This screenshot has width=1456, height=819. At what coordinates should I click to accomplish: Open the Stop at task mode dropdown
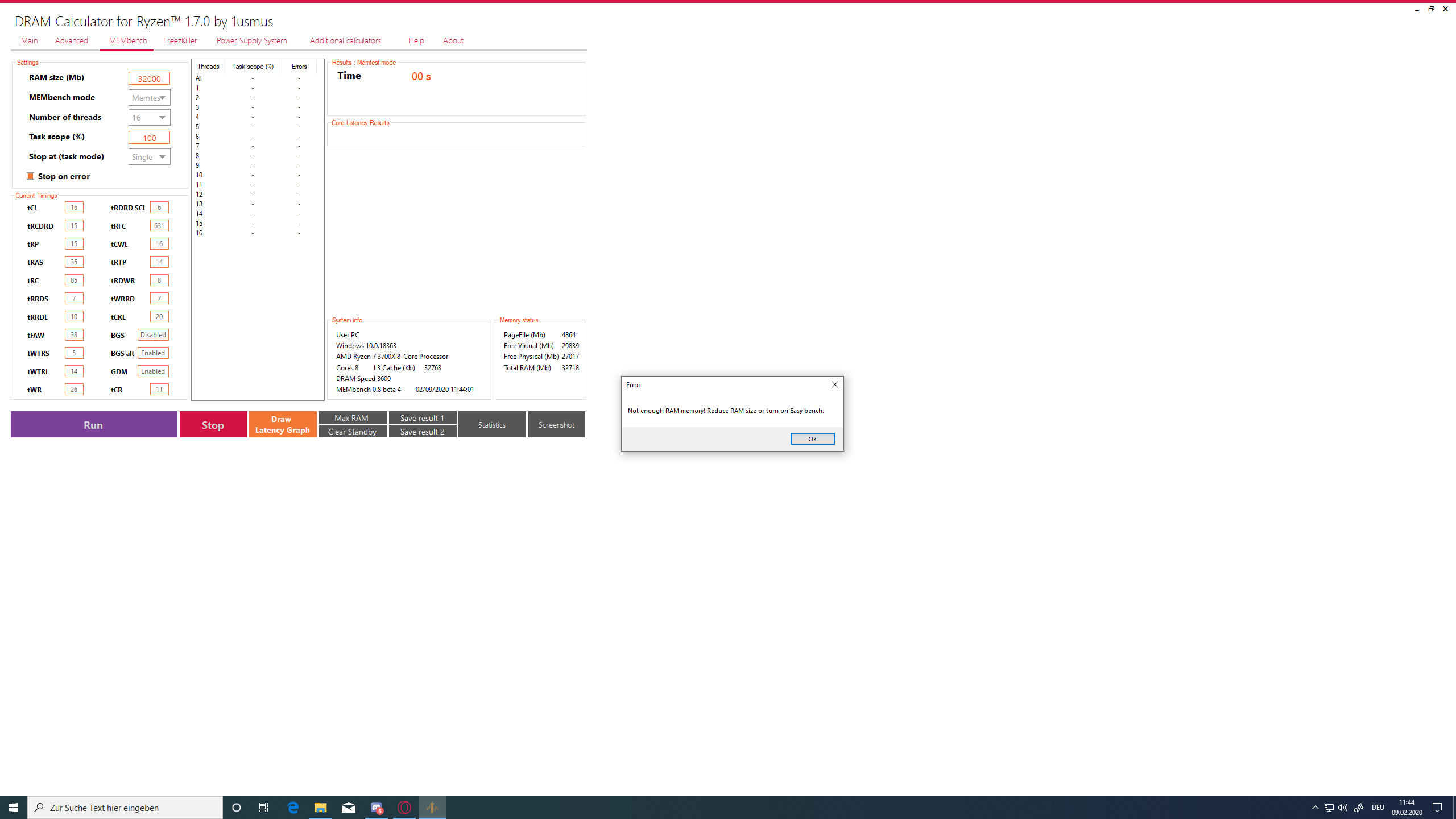[149, 157]
